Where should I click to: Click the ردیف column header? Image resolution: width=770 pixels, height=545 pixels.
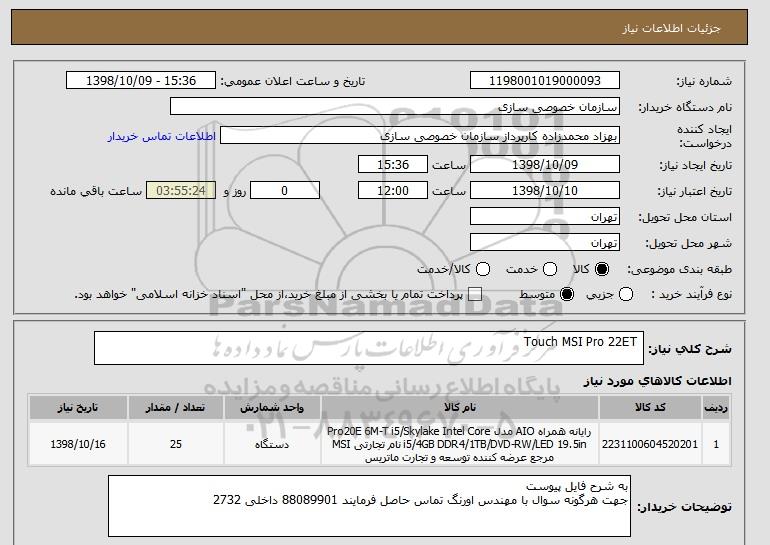pyautogui.click(x=716, y=408)
